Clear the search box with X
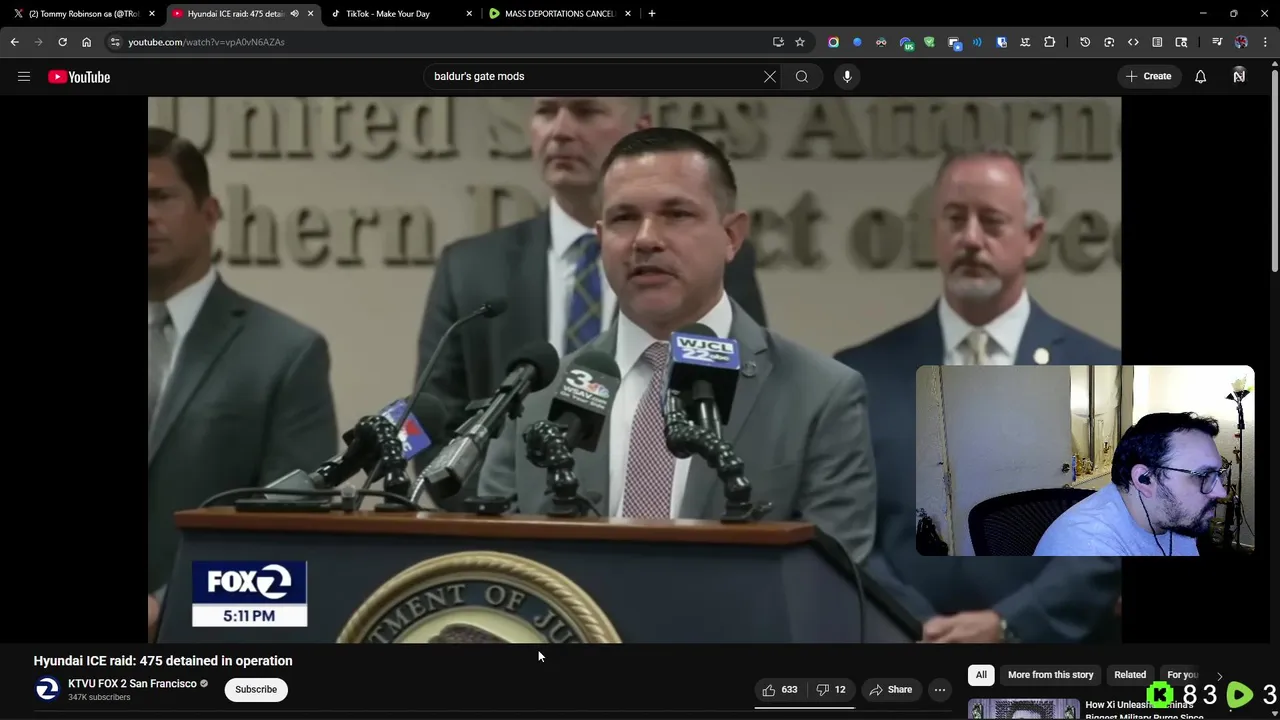 (770, 76)
